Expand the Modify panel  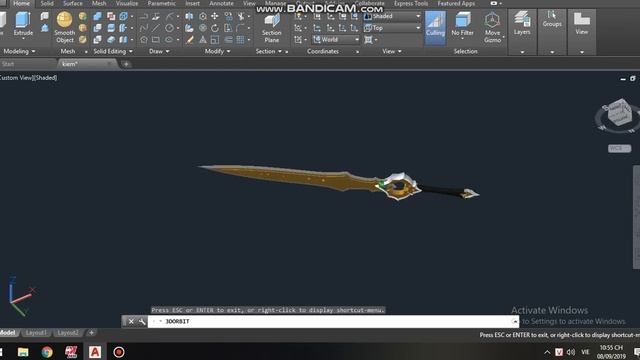(x=218, y=51)
